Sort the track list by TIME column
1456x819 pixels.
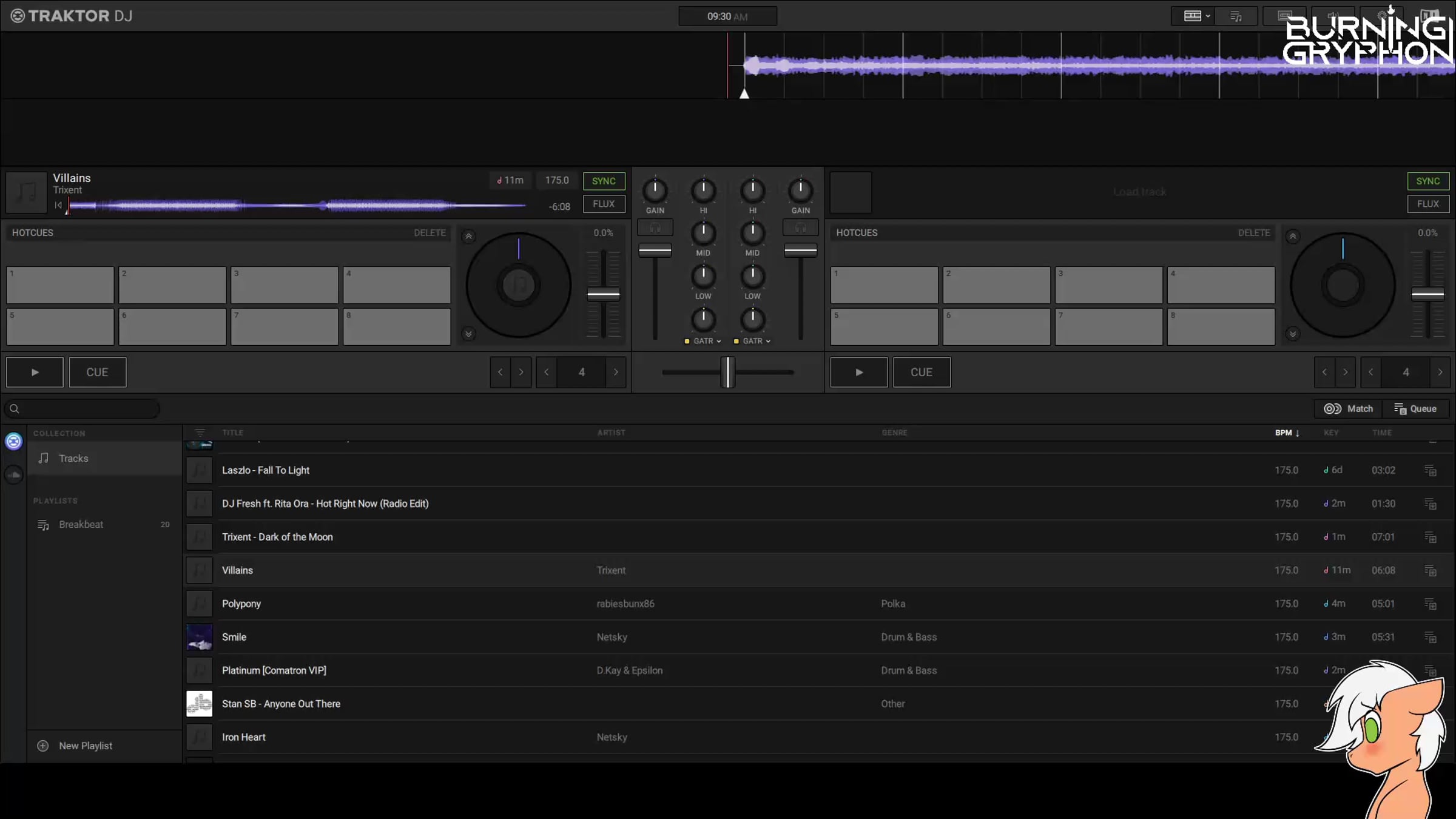[1382, 433]
